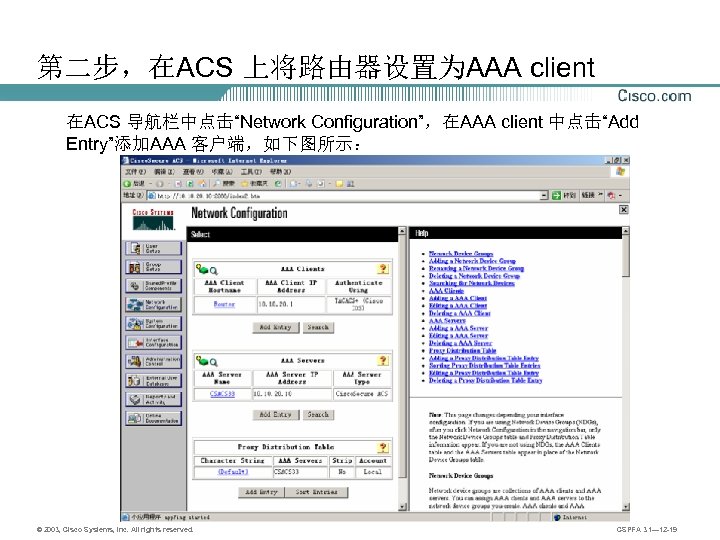Open Reports and Activity navigation button
Viewport: 720px width, 540px height.
[153, 399]
